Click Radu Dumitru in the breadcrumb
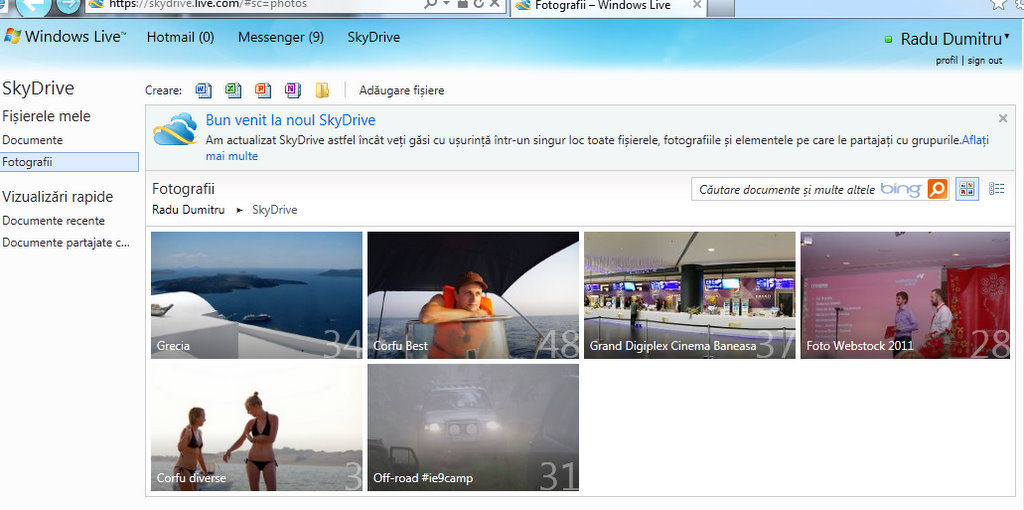Image resolution: width=1024 pixels, height=510 pixels. click(188, 210)
